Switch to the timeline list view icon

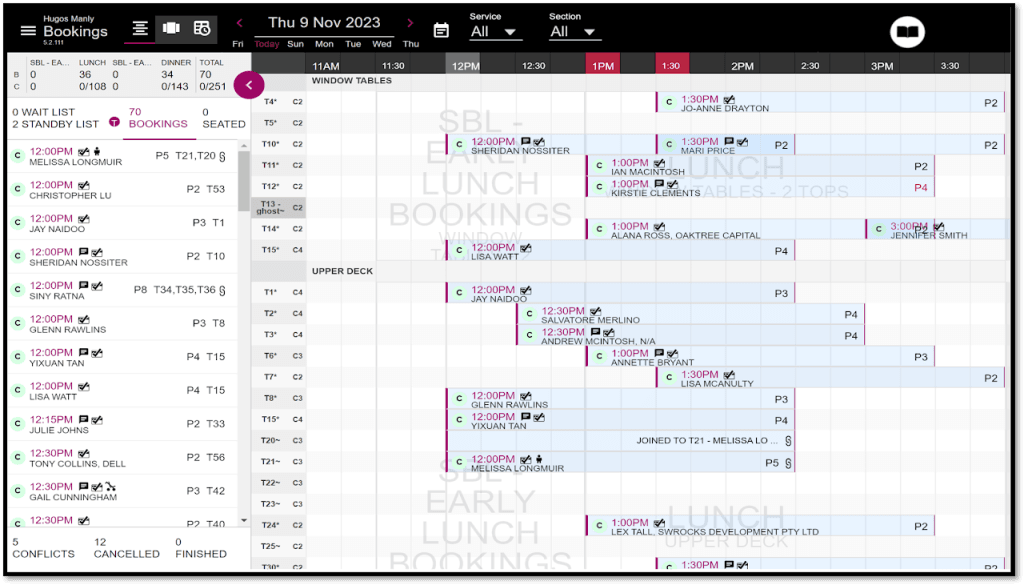click(140, 29)
